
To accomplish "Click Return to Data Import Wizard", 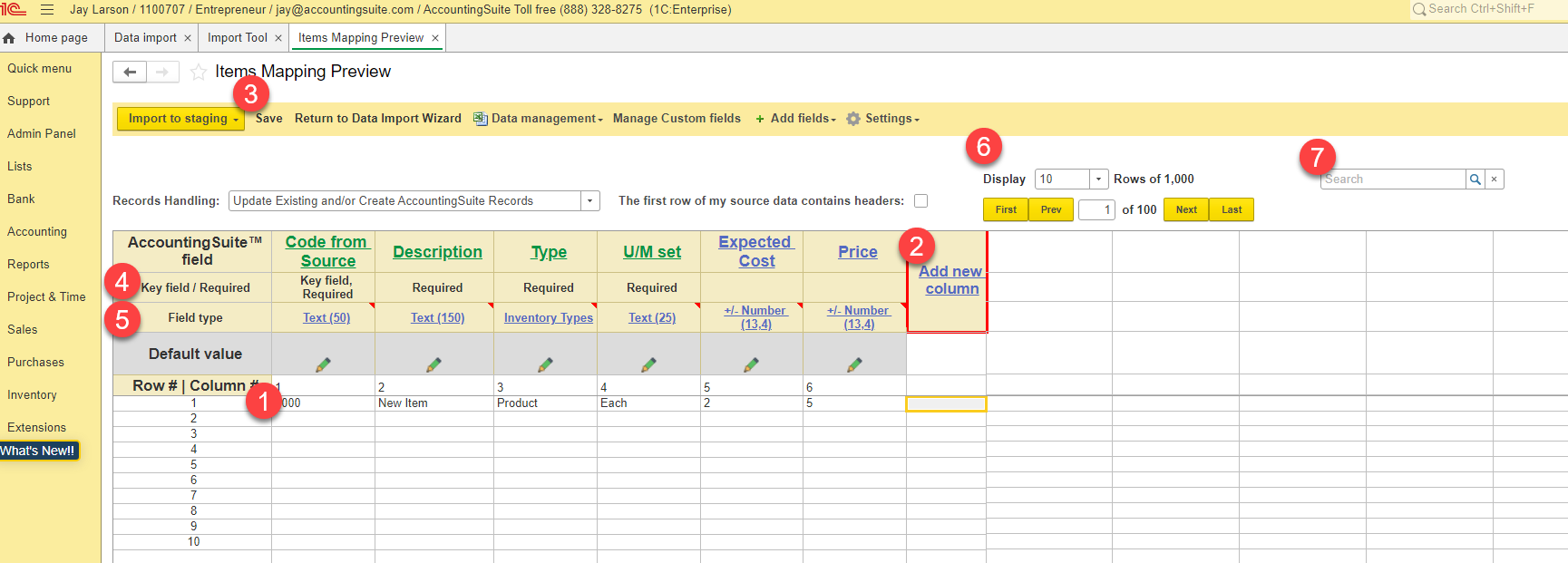I will [378, 119].
